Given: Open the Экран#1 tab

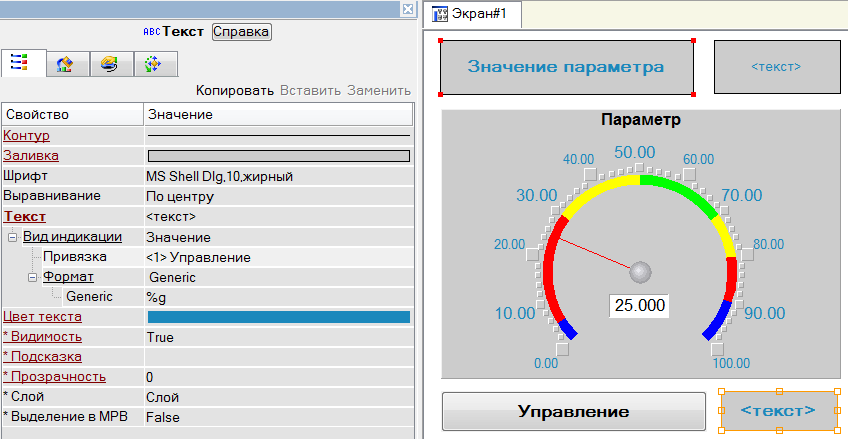Looking at the screenshot, I should [x=473, y=14].
